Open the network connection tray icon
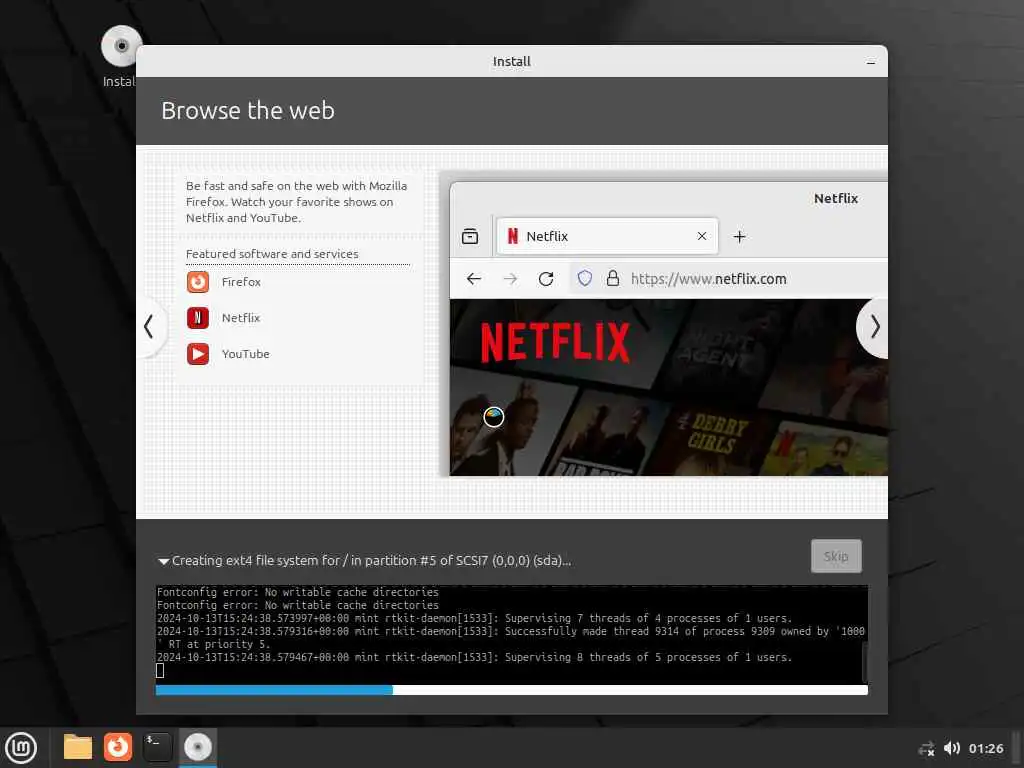Screen dimensions: 1024x768 coord(926,748)
